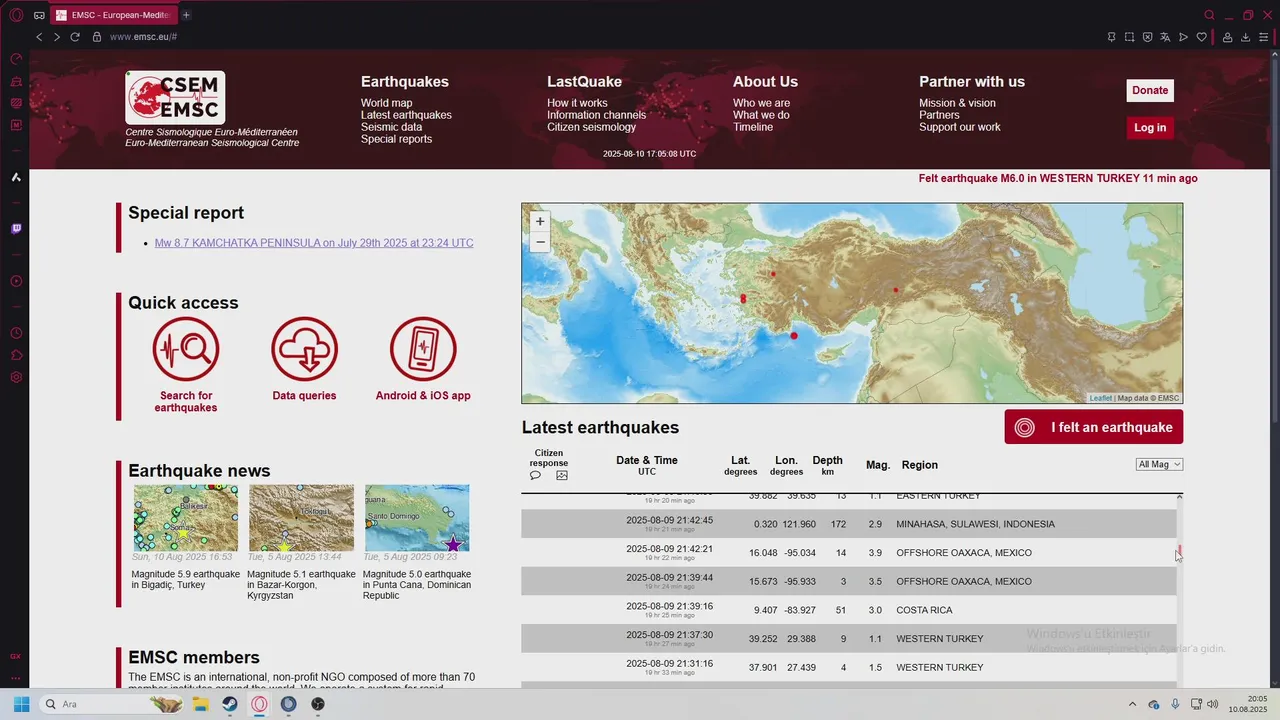Click the Windows taskbar search box

click(x=112, y=704)
